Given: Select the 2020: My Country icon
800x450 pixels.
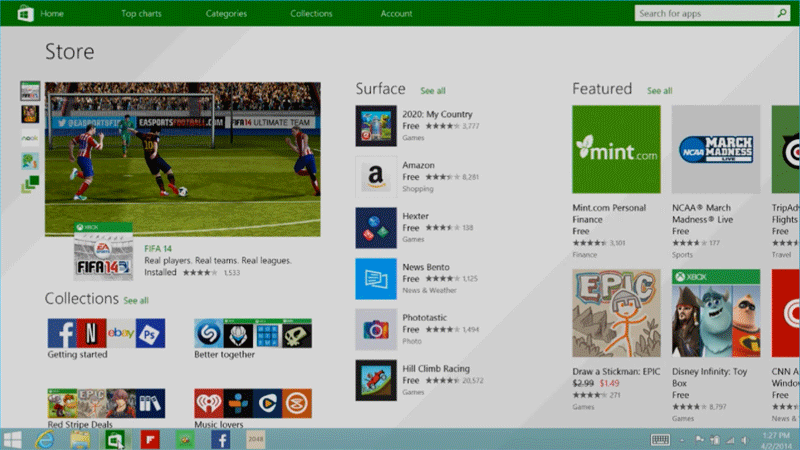Looking at the screenshot, I should click(375, 126).
